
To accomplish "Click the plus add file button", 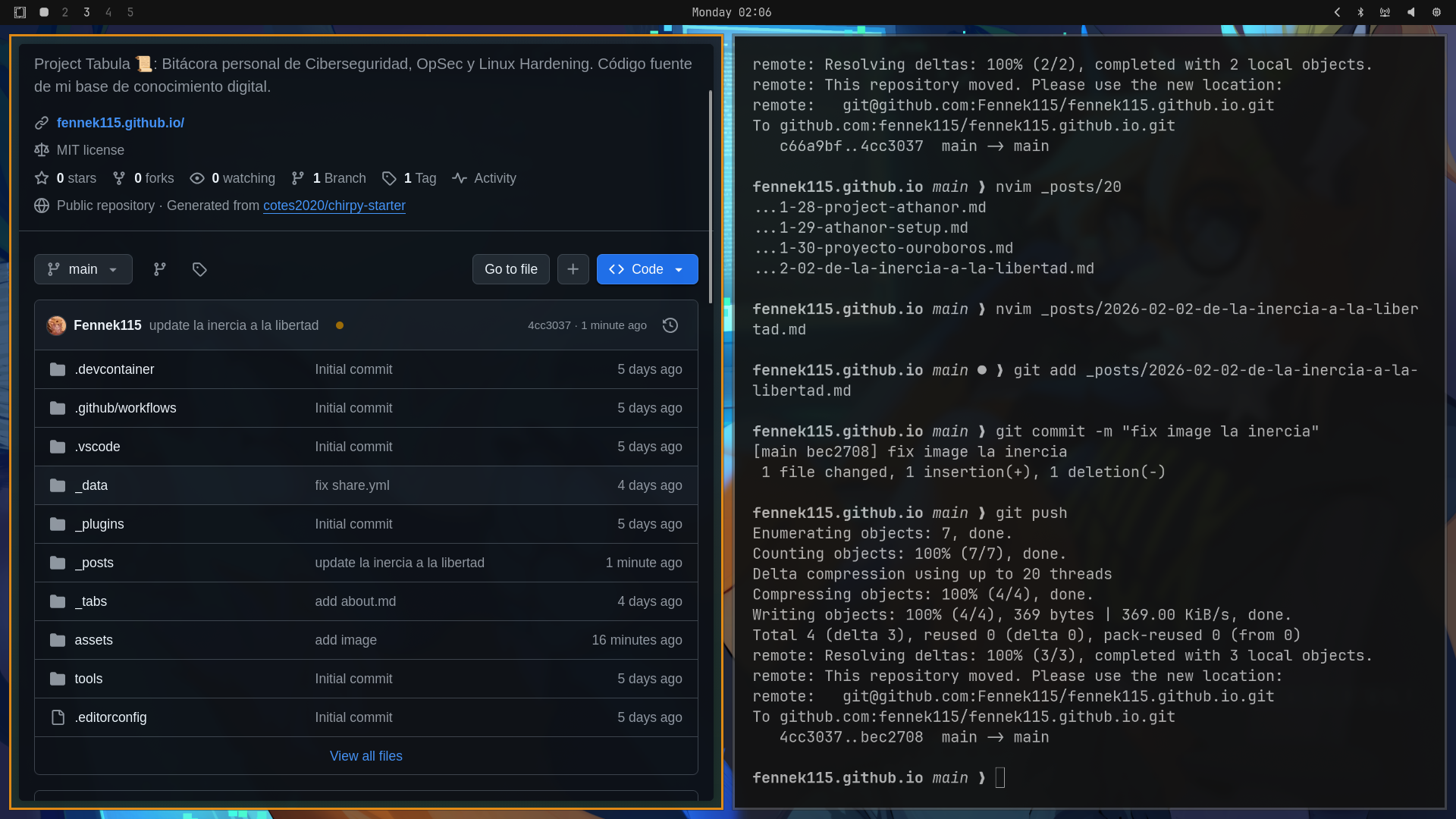I will coord(573,269).
